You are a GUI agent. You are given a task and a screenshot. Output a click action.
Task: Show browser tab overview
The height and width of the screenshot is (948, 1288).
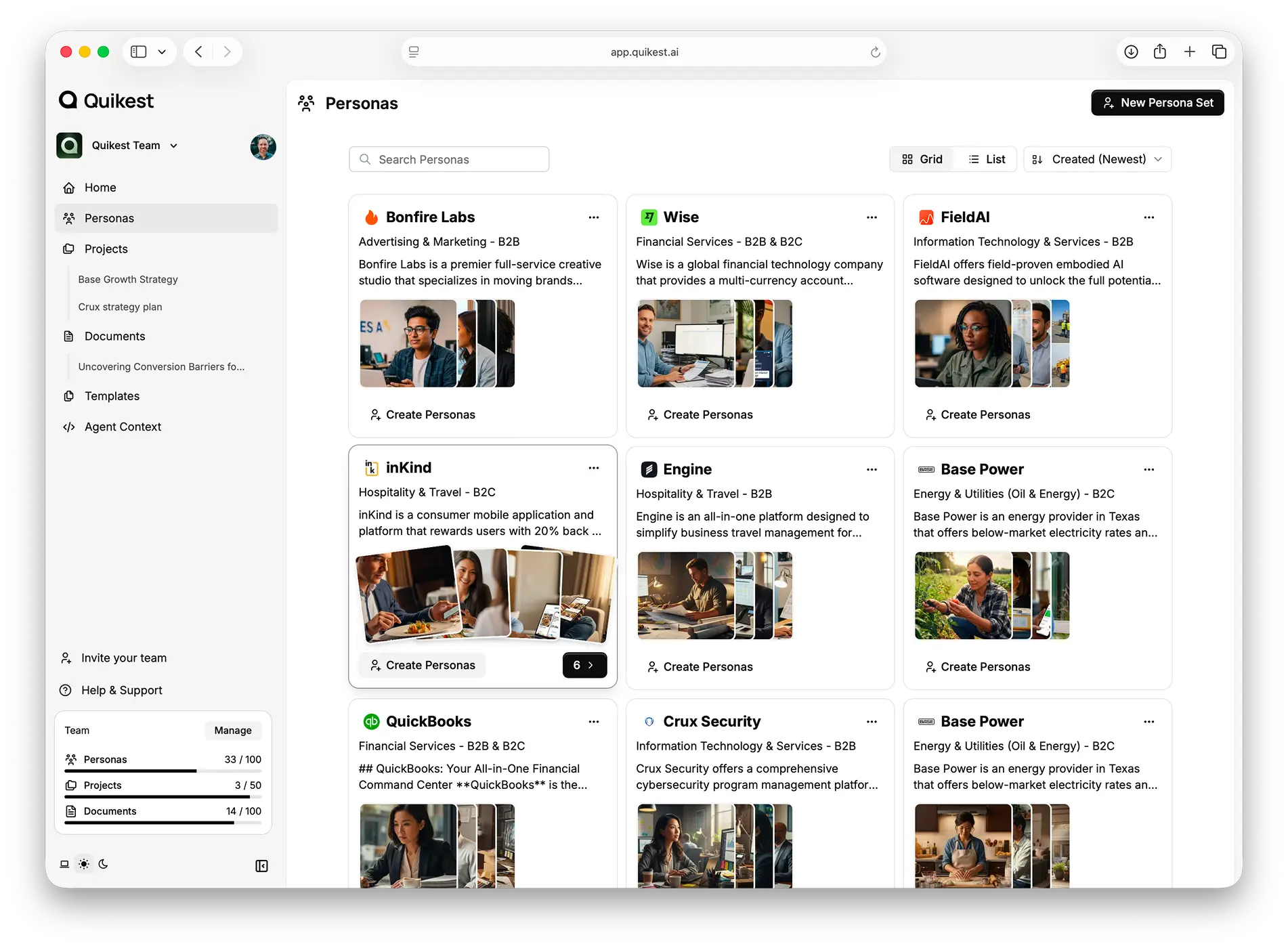(x=1219, y=51)
